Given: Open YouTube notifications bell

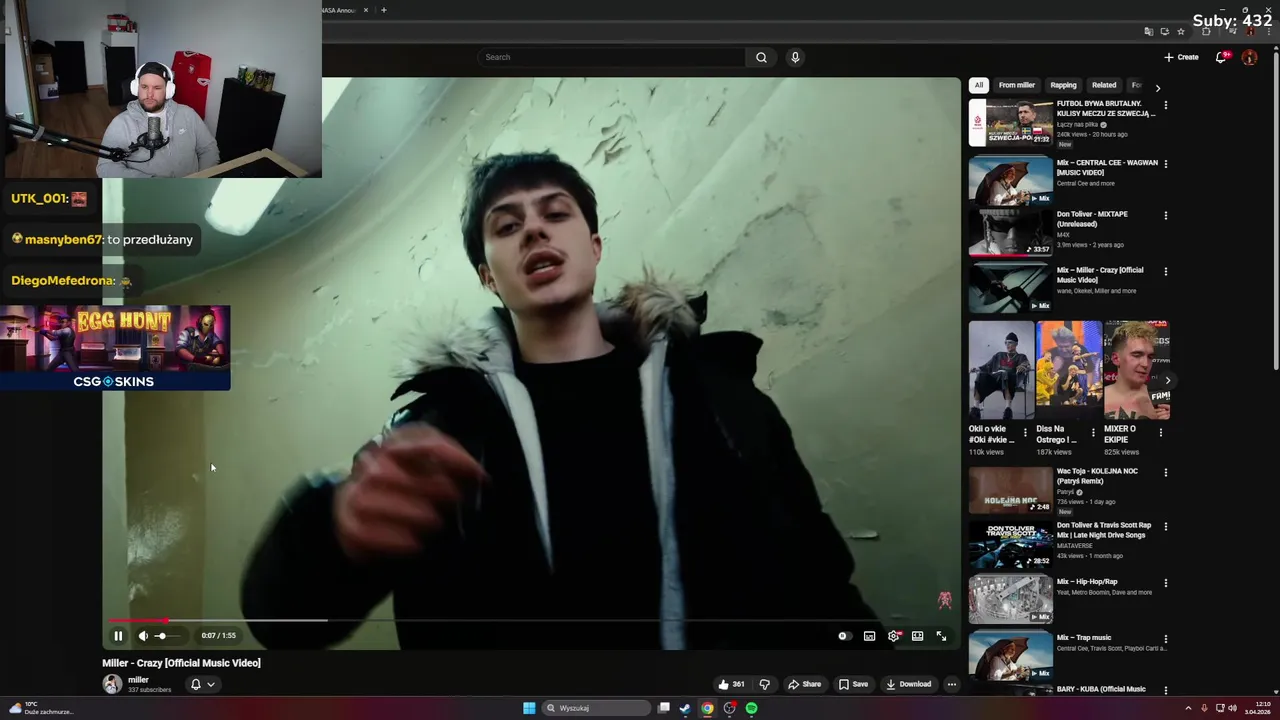Looking at the screenshot, I should [1220, 57].
